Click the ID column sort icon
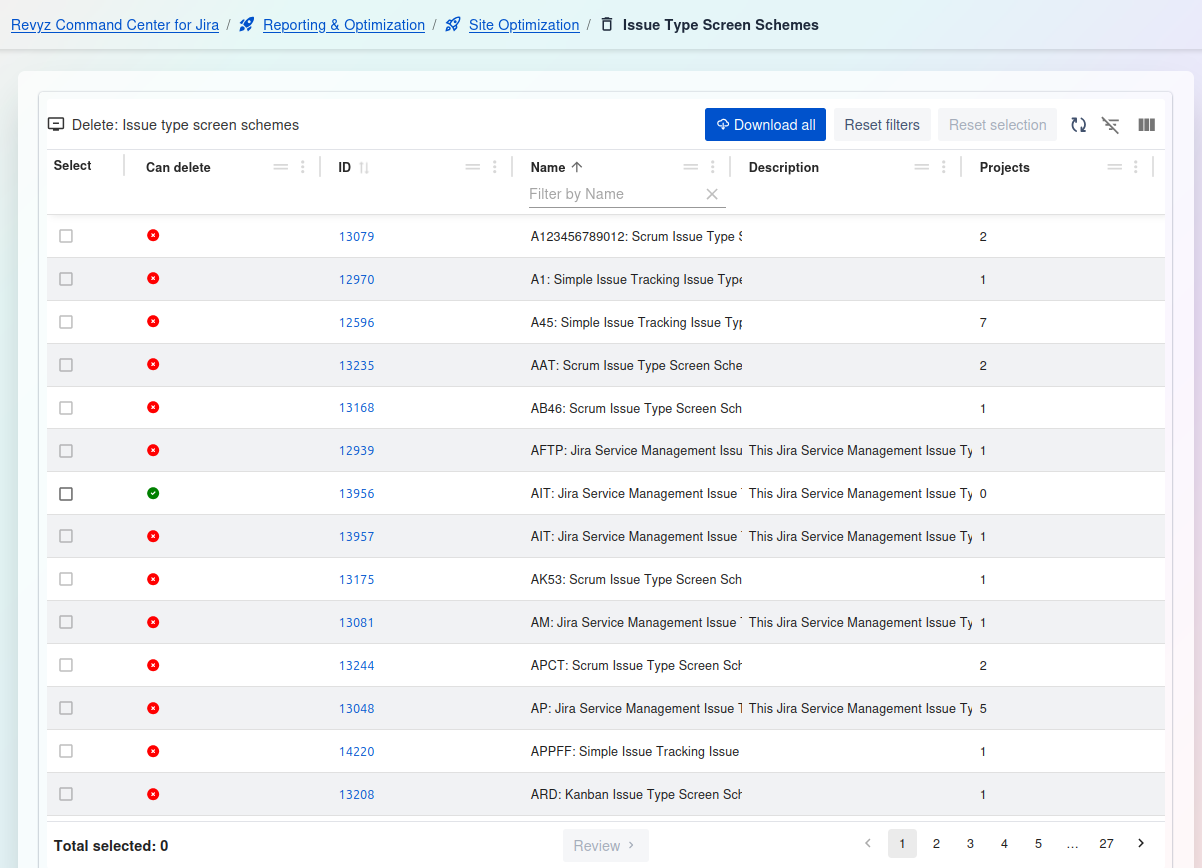Viewport: 1202px width, 868px height. pos(364,168)
